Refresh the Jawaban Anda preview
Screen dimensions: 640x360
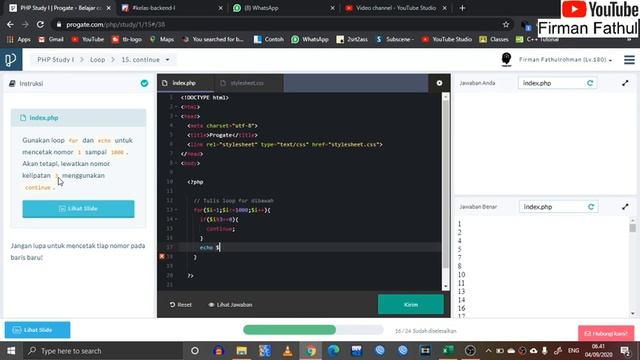(590, 83)
